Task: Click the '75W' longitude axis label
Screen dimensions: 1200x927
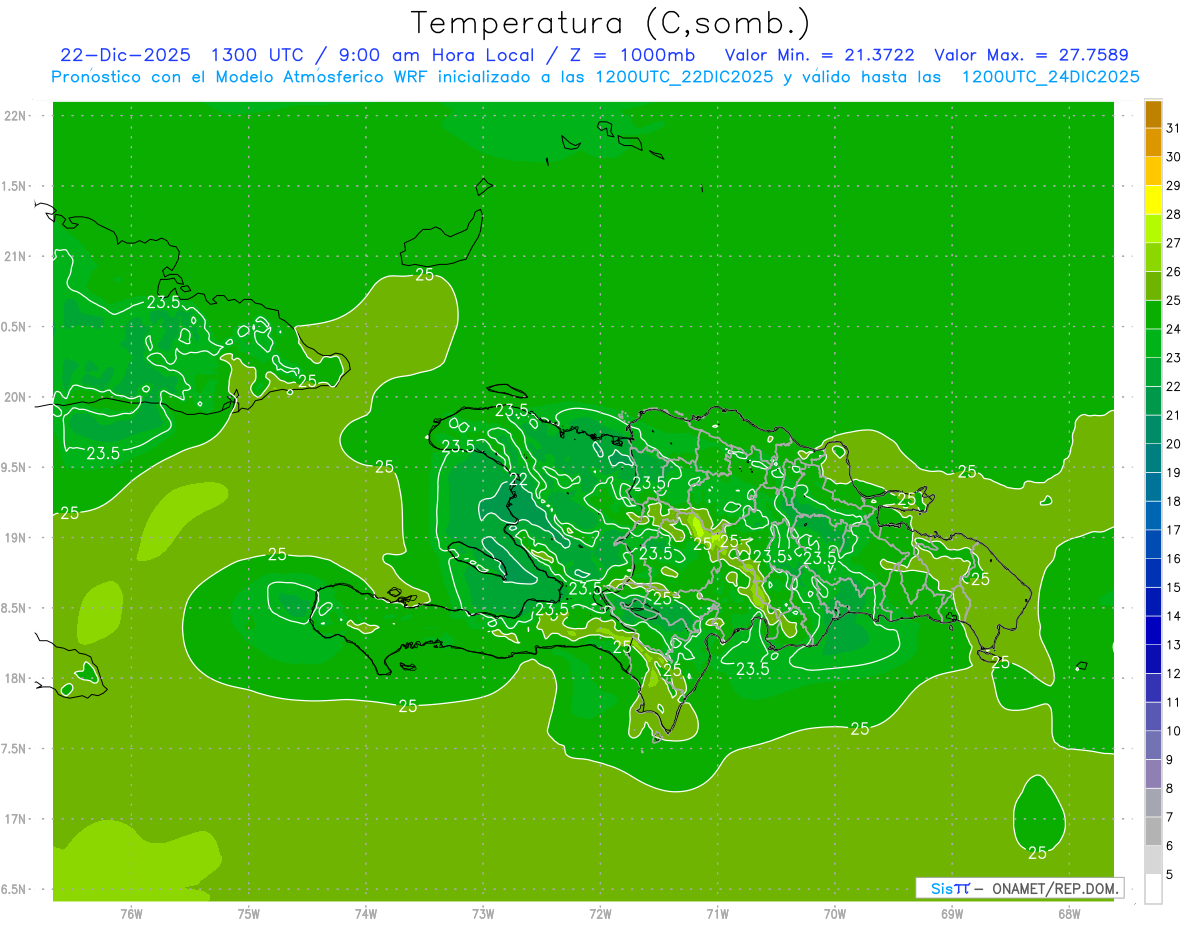Action: 249,914
